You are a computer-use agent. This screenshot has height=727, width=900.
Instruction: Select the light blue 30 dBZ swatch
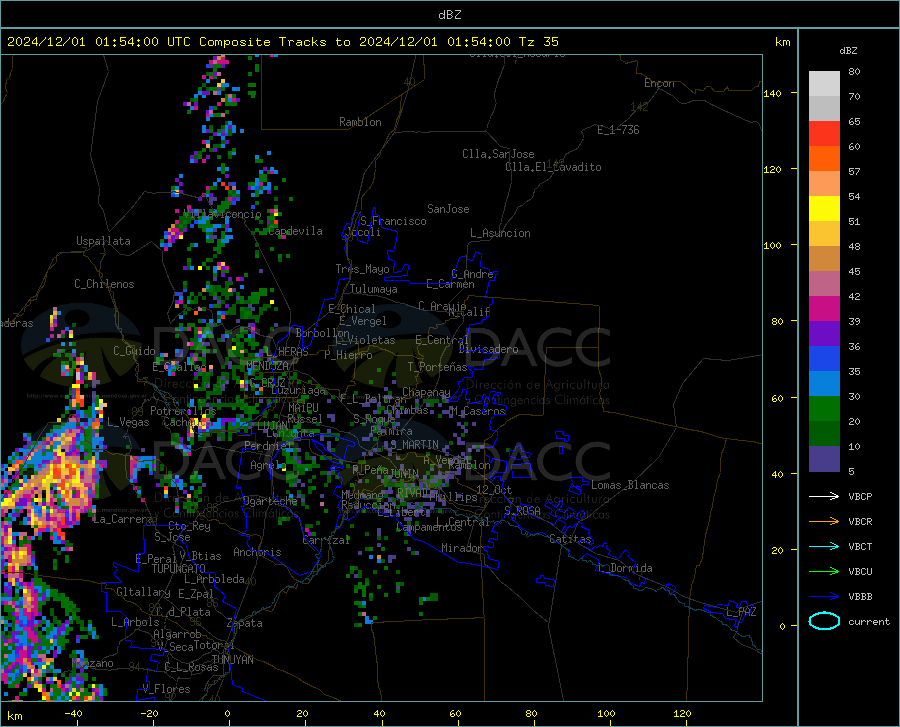(824, 384)
